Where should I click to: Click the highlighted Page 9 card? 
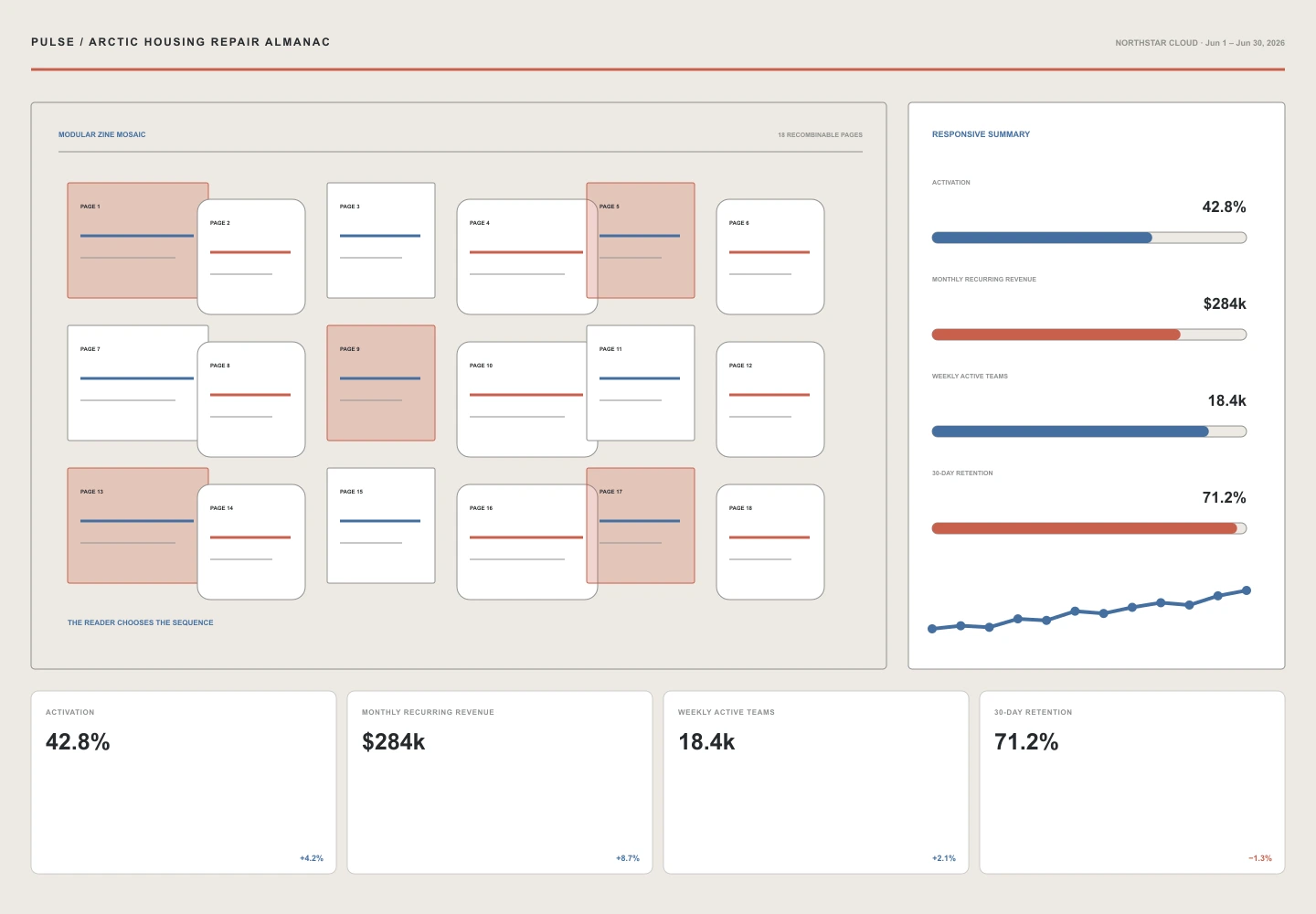[381, 383]
